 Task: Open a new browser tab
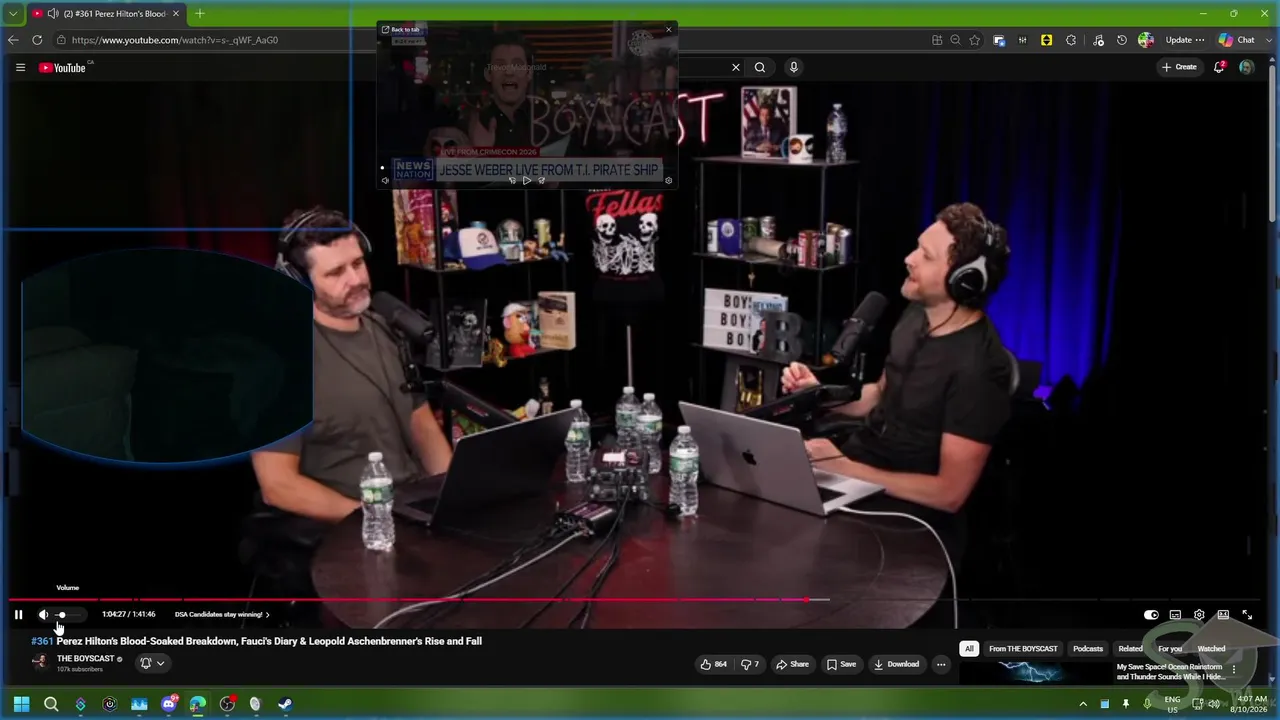point(200,14)
